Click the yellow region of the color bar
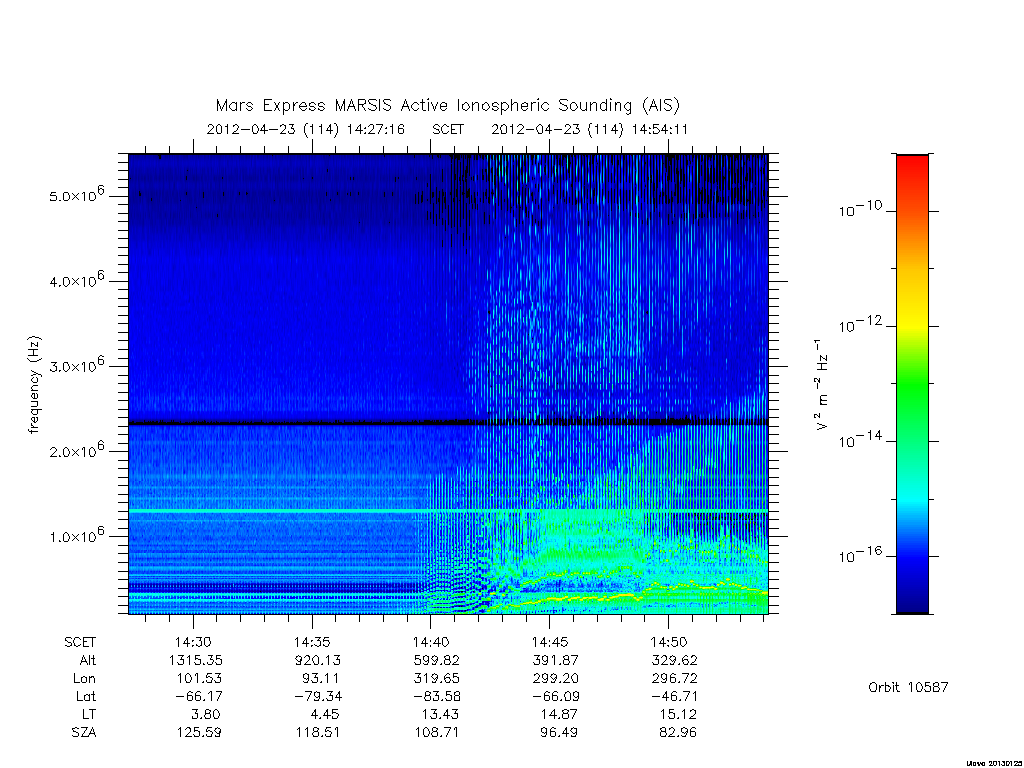This screenshot has height=768, width=1024. pos(912,313)
